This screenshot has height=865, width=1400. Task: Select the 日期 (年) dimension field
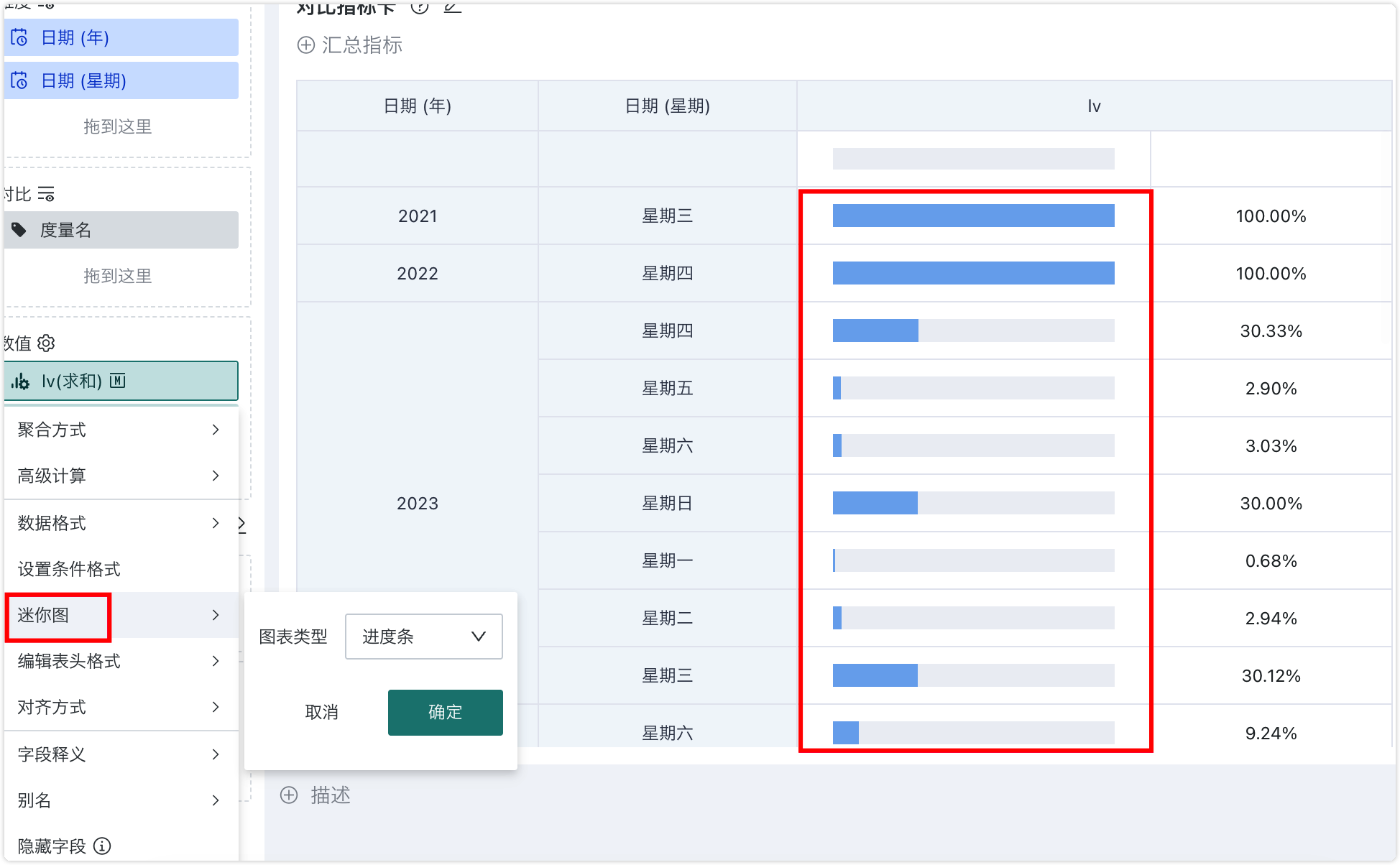tap(121, 37)
